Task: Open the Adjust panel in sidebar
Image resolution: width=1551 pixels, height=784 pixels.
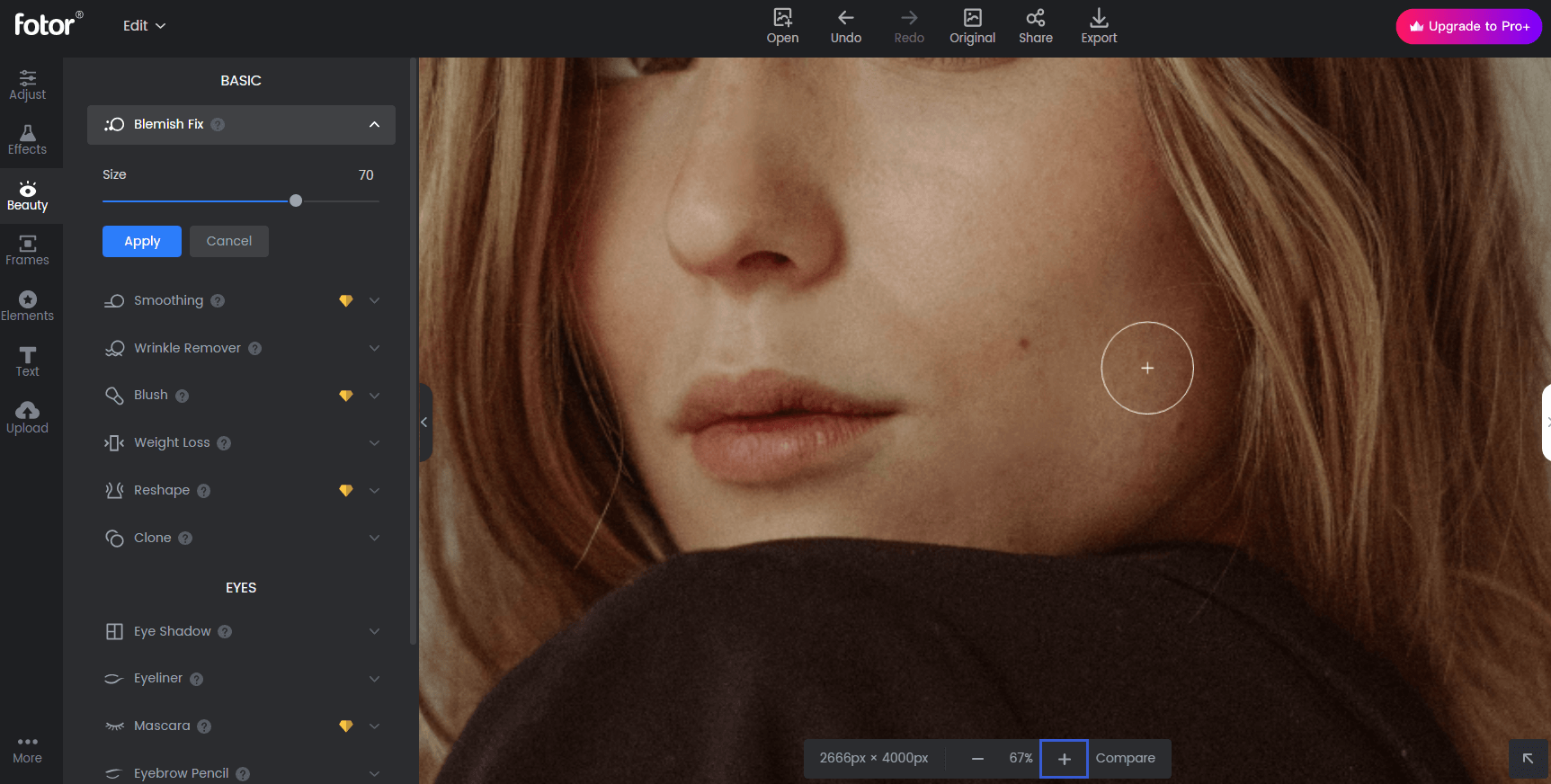Action: click(28, 85)
